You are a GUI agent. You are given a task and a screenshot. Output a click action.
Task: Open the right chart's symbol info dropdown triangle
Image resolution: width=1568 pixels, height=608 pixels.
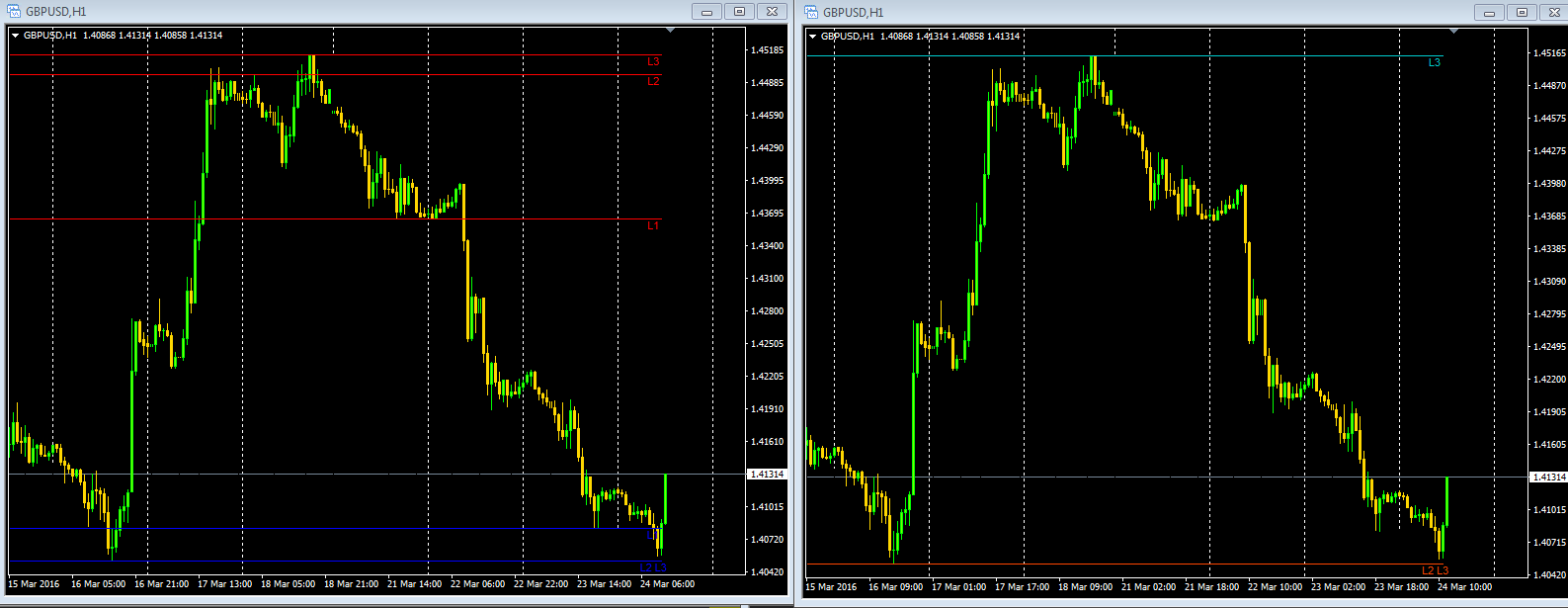click(x=813, y=37)
